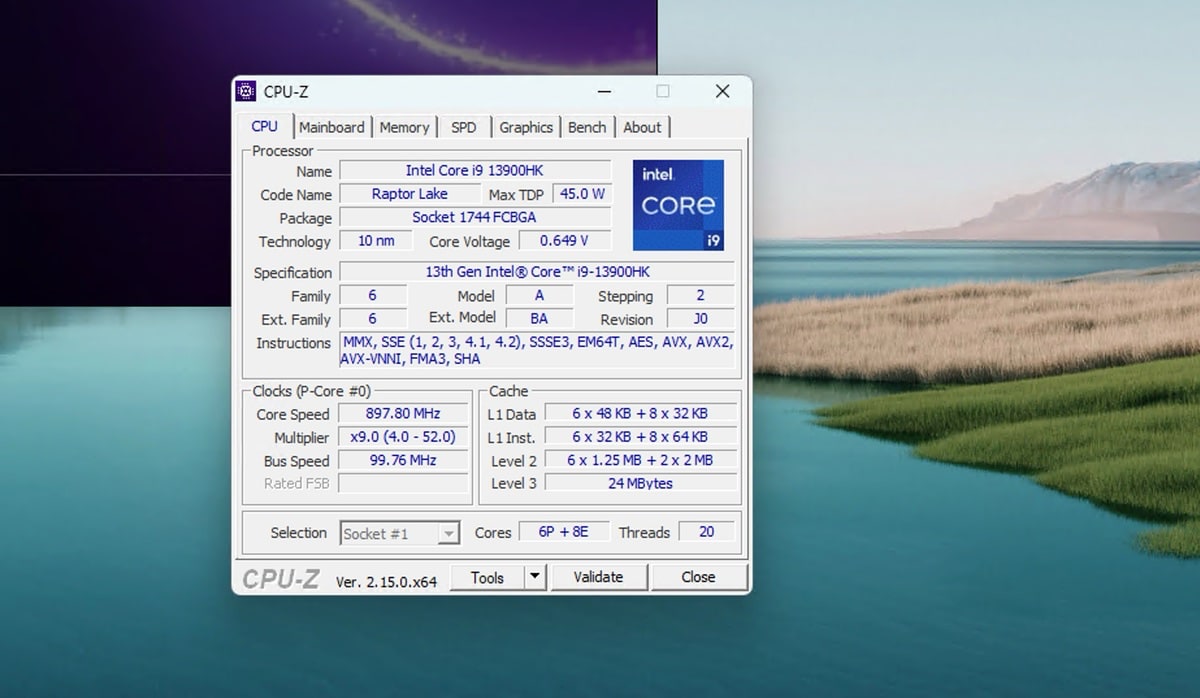Expand the arrow next to Tools
The height and width of the screenshot is (698, 1200).
pos(535,577)
